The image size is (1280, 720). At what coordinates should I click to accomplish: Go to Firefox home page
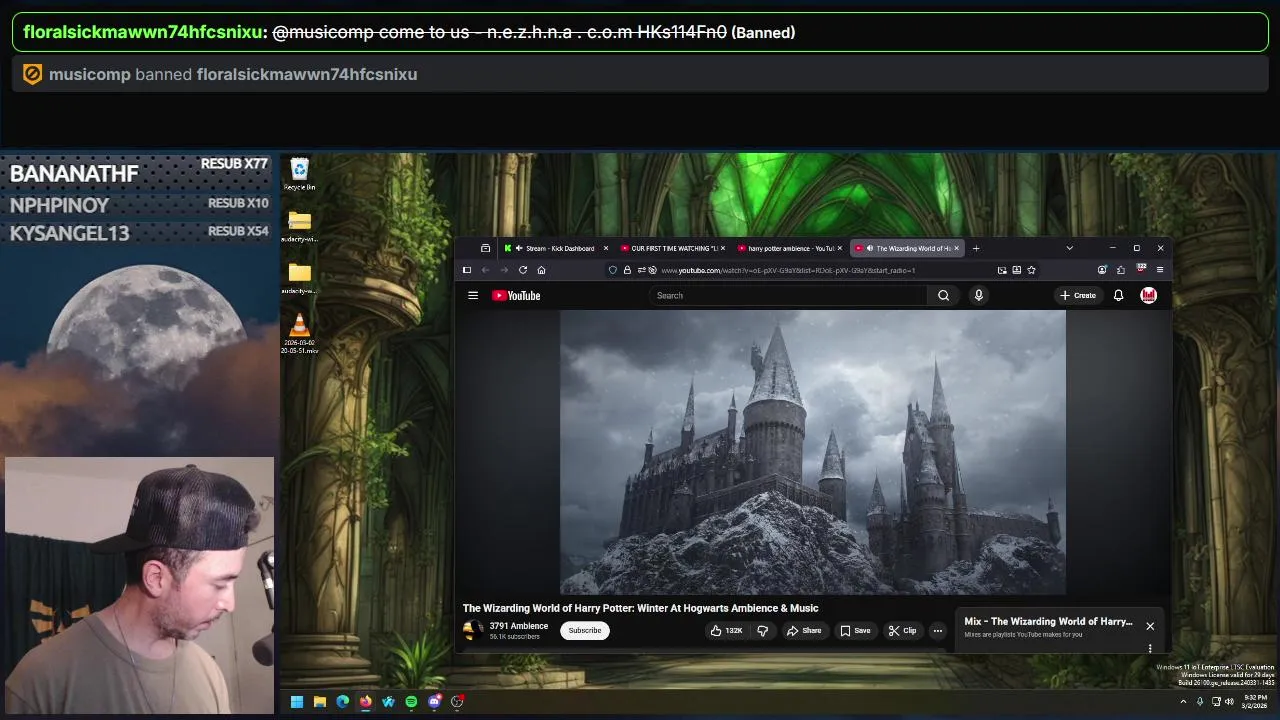pos(541,270)
